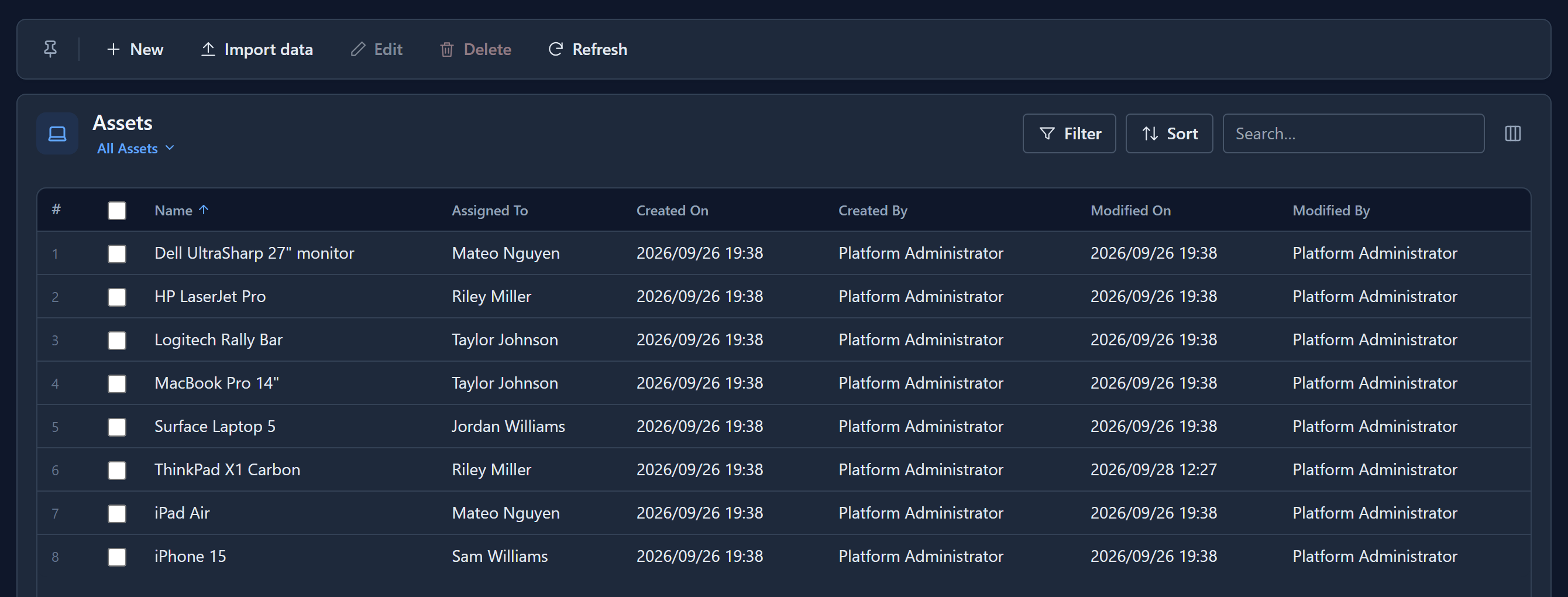Screen dimensions: 1568x597
Task: Tick the ThinkPad X1 Carbon checkbox
Action: point(117,471)
